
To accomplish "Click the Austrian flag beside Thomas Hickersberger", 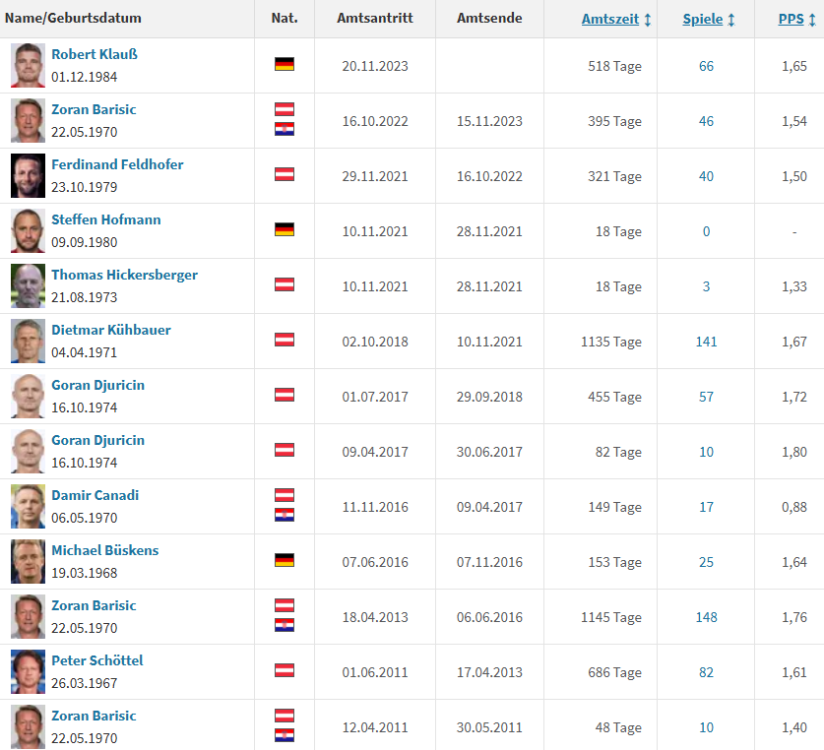I will (284, 284).
